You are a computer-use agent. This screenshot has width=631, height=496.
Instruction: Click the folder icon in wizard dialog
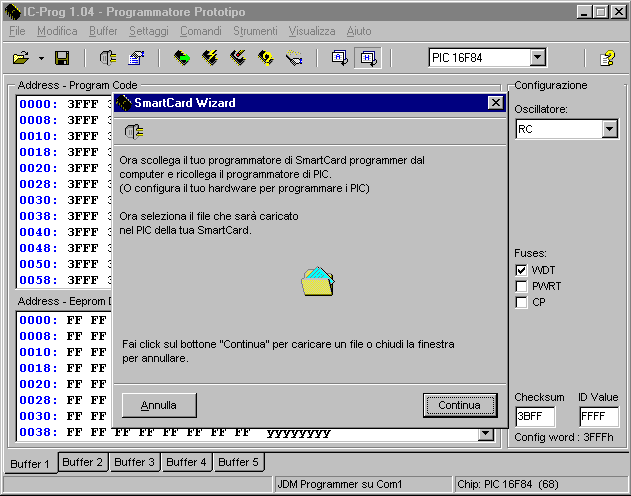click(x=318, y=281)
